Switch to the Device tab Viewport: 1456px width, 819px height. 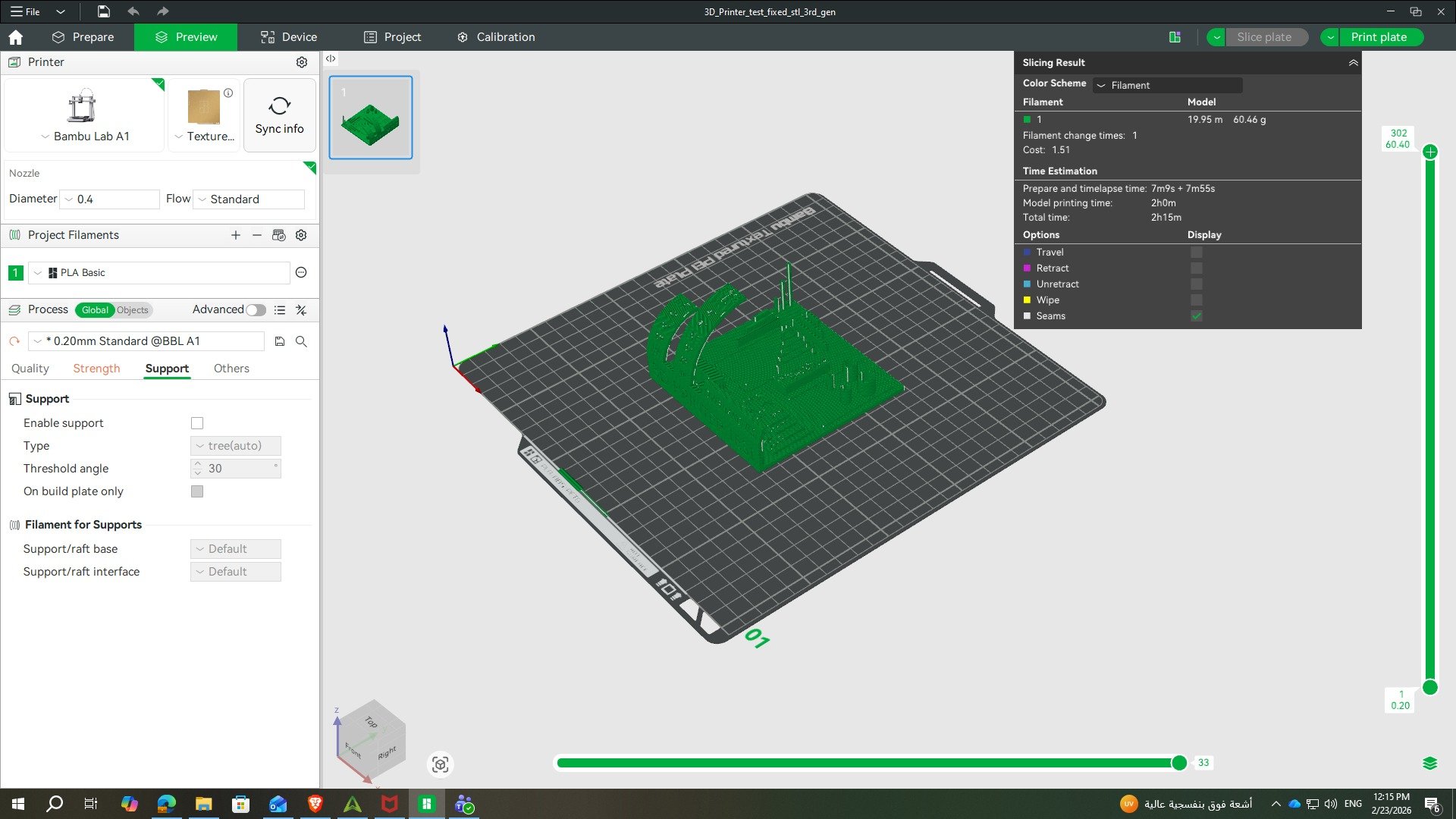click(x=289, y=37)
